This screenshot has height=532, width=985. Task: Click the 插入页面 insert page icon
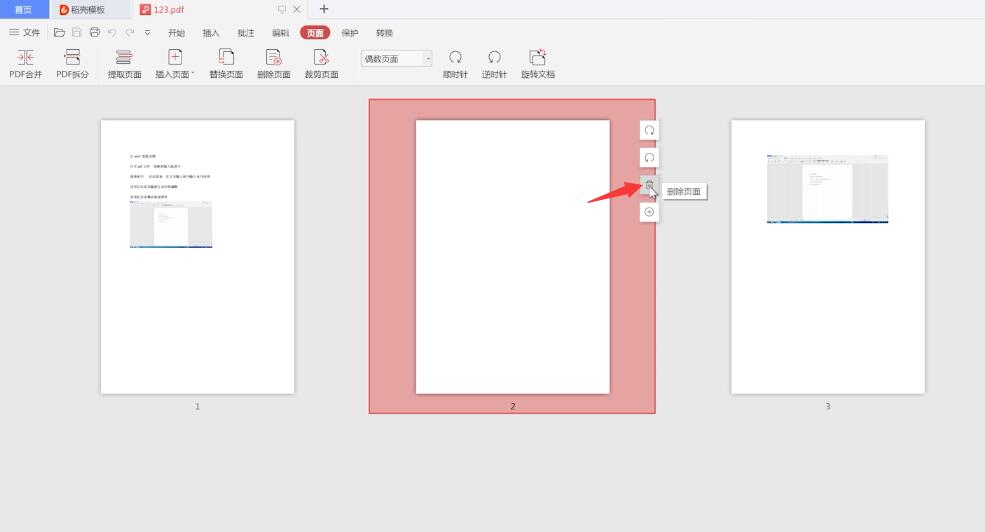tap(175, 57)
